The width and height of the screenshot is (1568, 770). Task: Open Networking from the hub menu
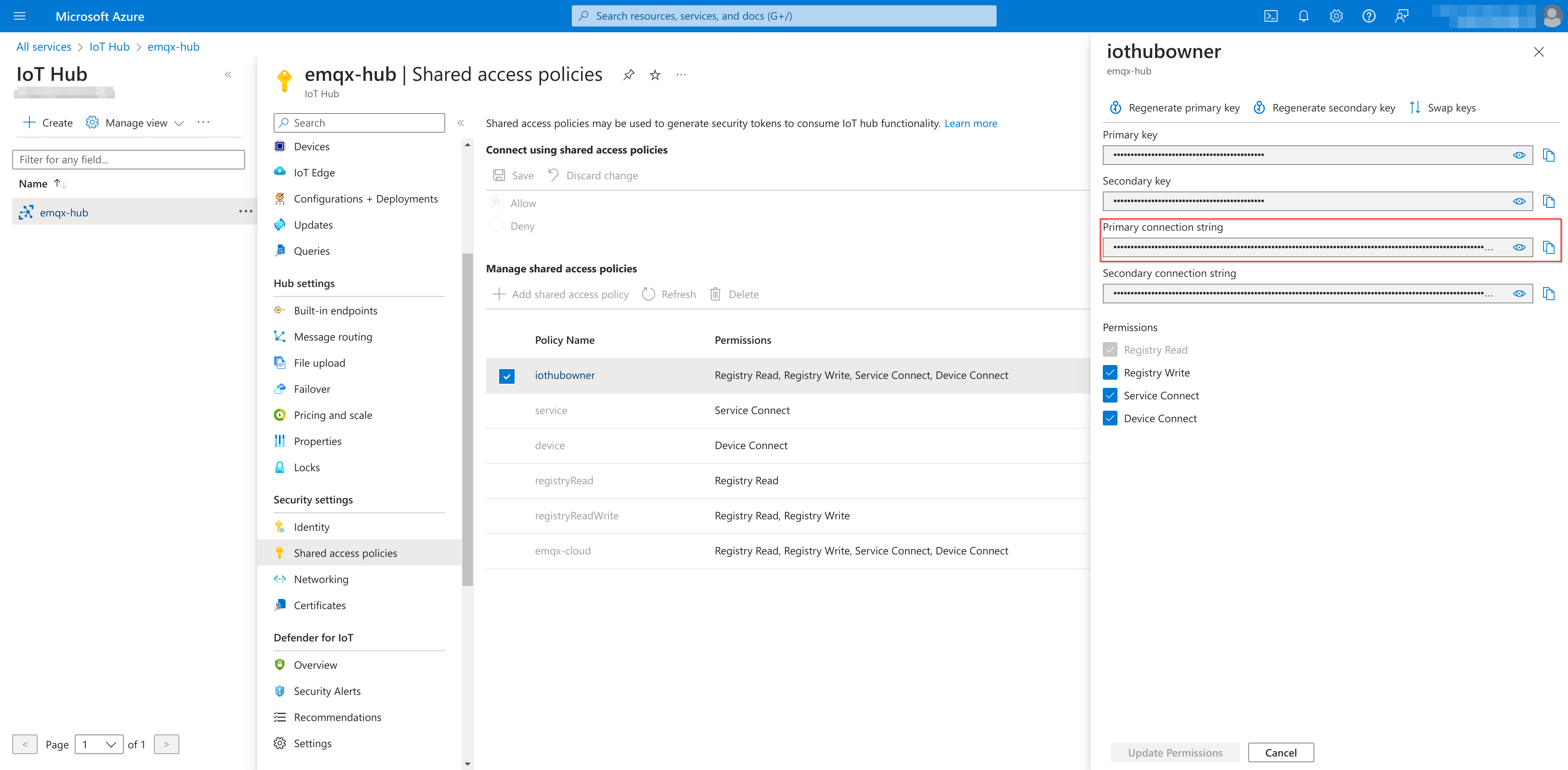coord(321,579)
